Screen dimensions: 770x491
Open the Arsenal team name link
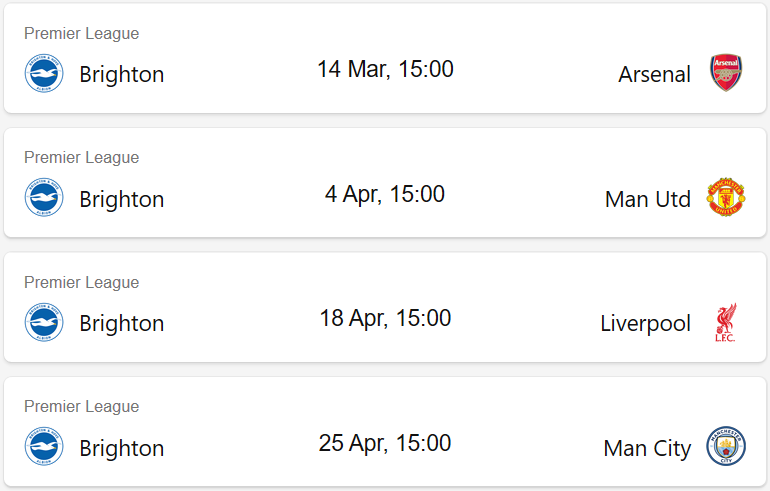coord(654,75)
